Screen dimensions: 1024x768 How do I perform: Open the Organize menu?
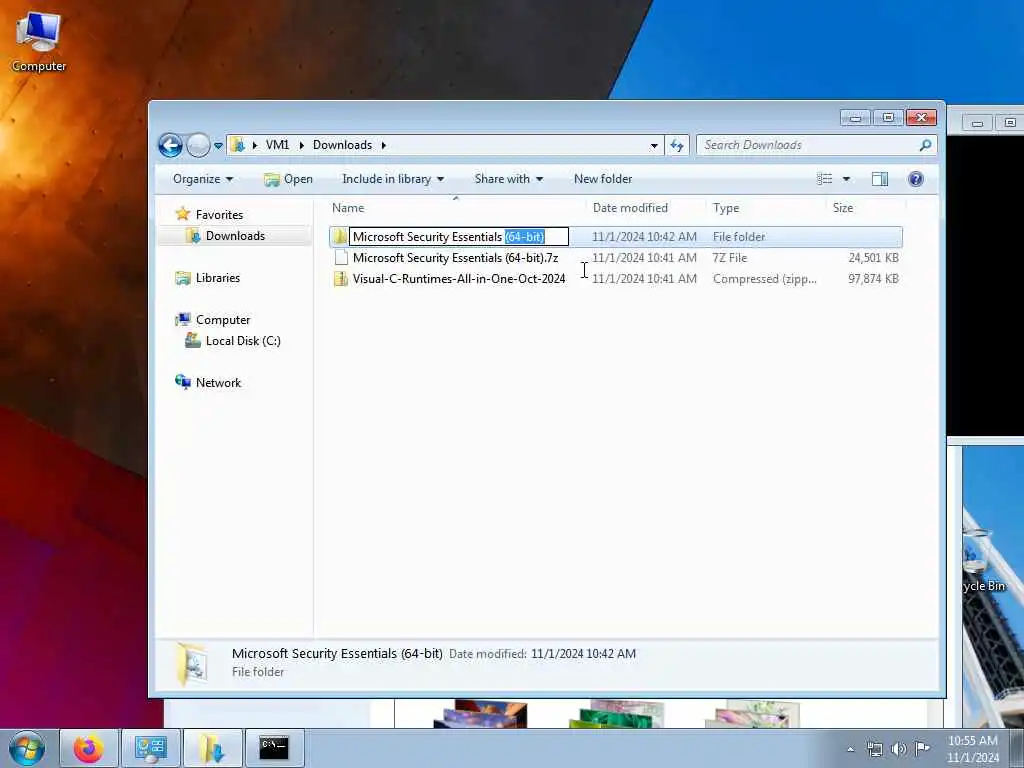click(202, 179)
